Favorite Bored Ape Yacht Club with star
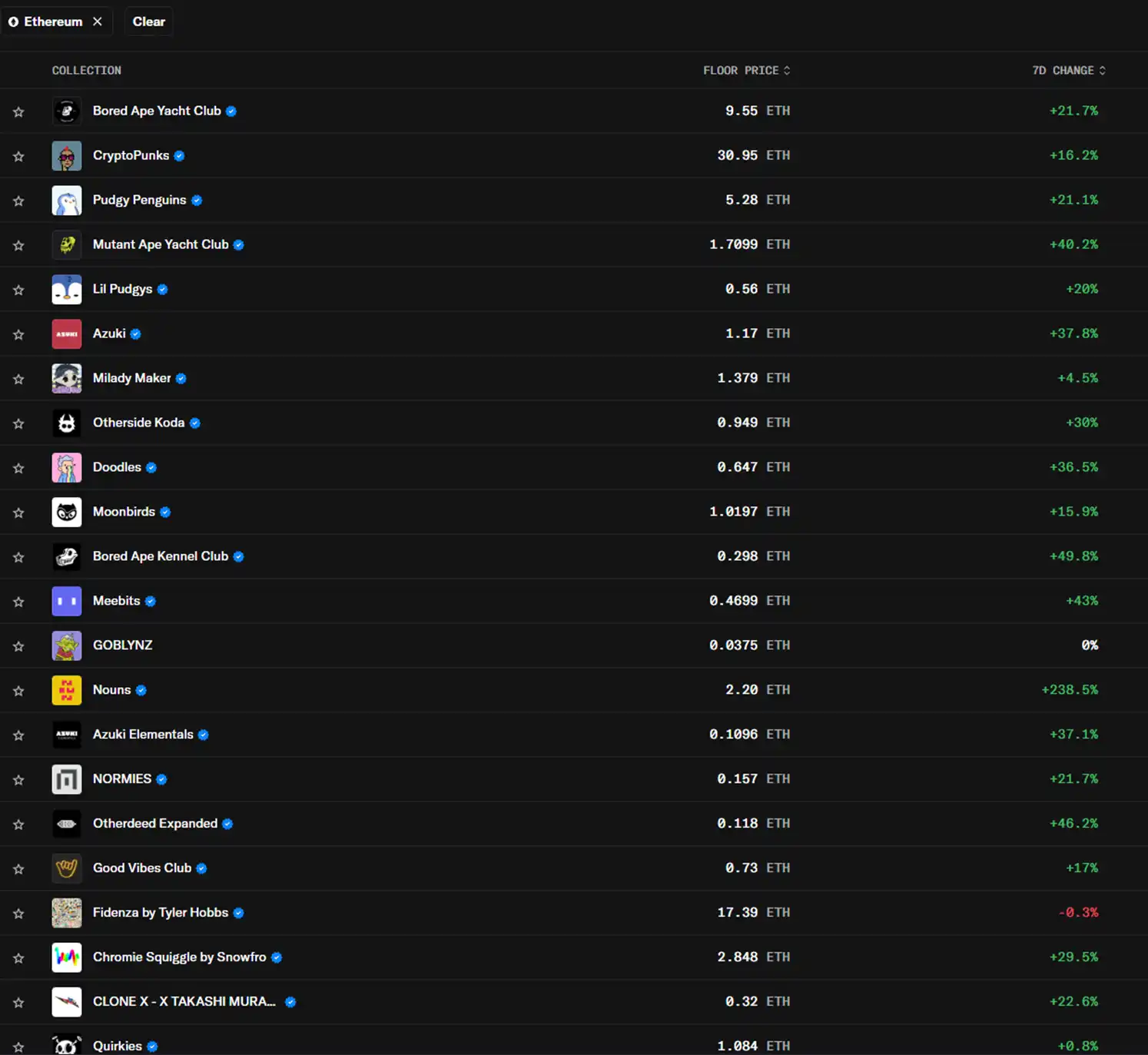This screenshot has width=1148, height=1055. (x=18, y=111)
